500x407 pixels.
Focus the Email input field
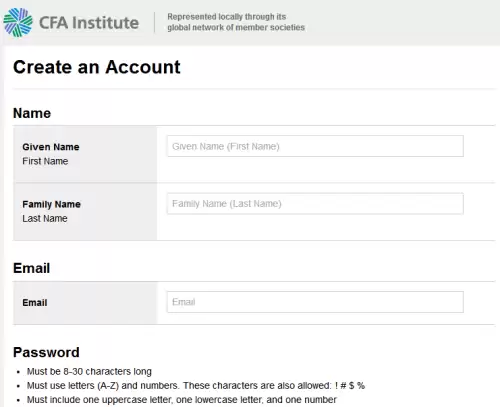coord(315,302)
